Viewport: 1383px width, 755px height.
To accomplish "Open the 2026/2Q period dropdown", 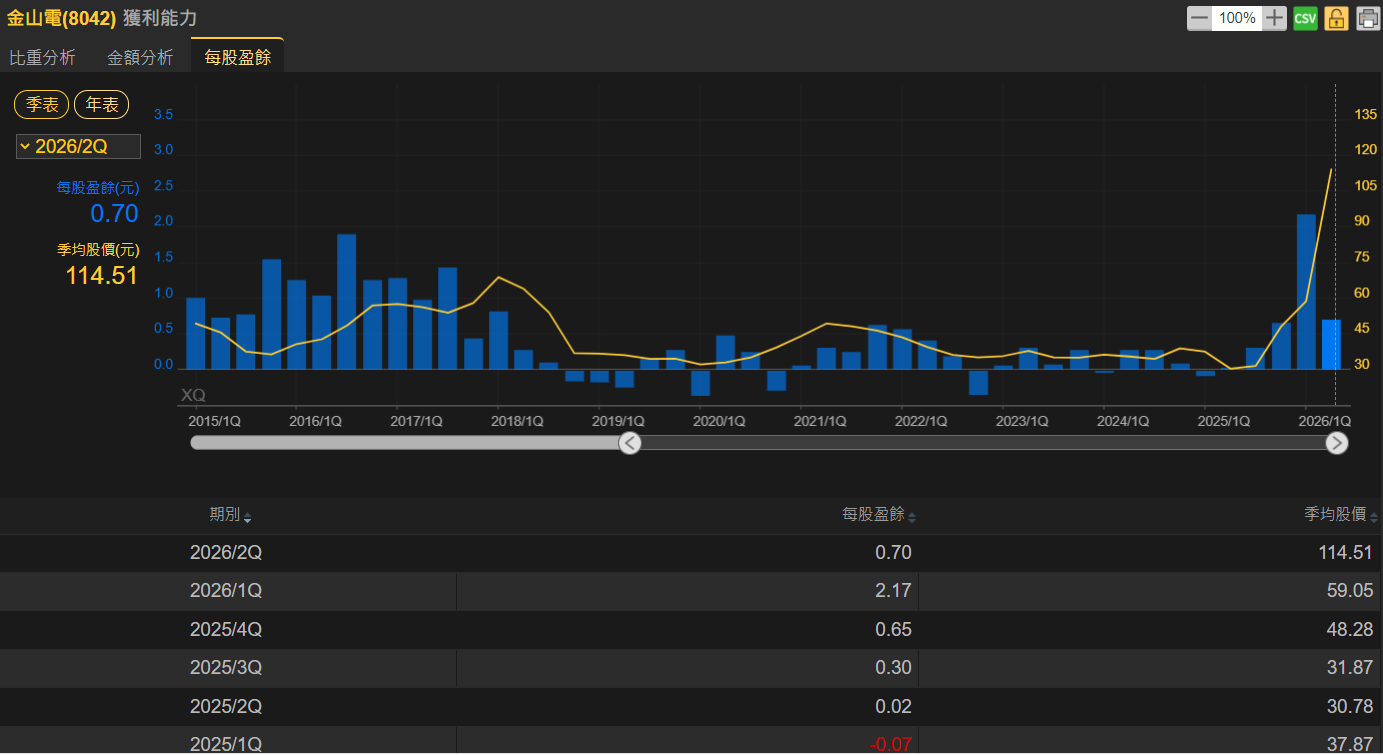I will point(78,147).
